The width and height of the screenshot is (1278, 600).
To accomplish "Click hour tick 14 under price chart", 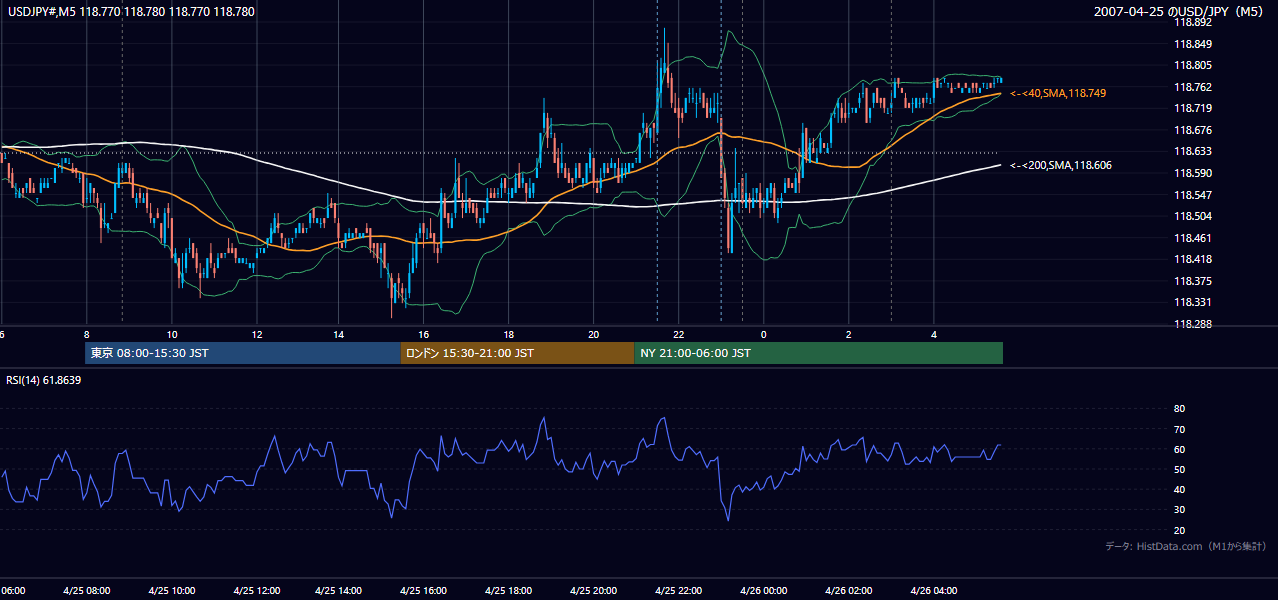I will (x=339, y=334).
